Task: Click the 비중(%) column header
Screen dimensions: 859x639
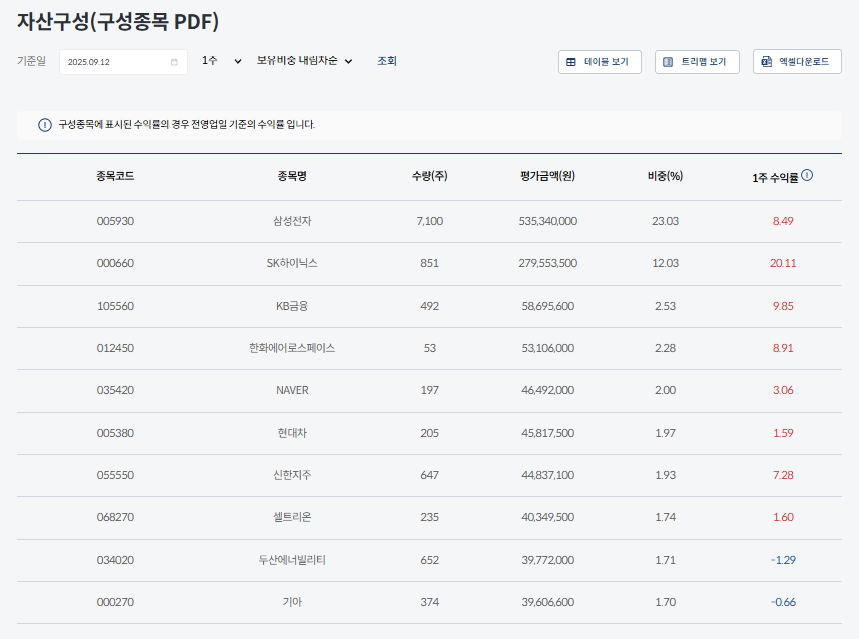Action: click(x=665, y=175)
